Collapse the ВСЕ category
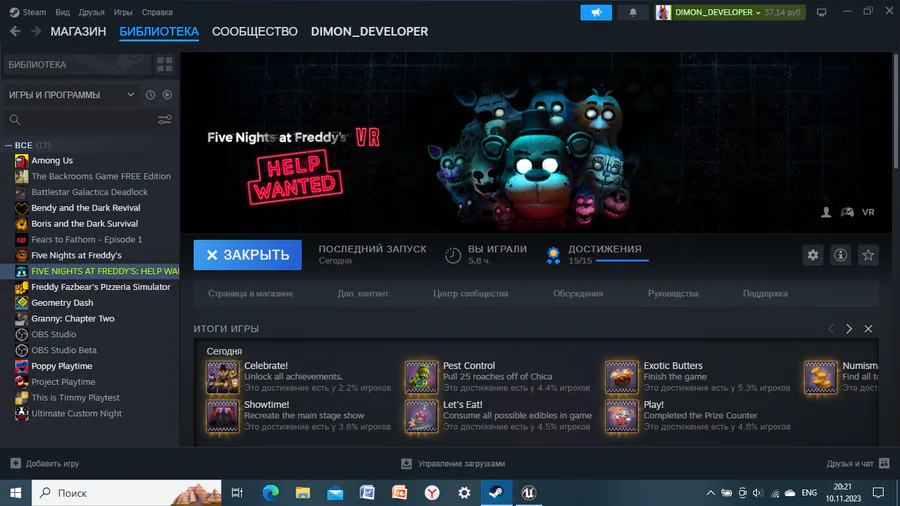The width and height of the screenshot is (900, 506). pos(9,145)
